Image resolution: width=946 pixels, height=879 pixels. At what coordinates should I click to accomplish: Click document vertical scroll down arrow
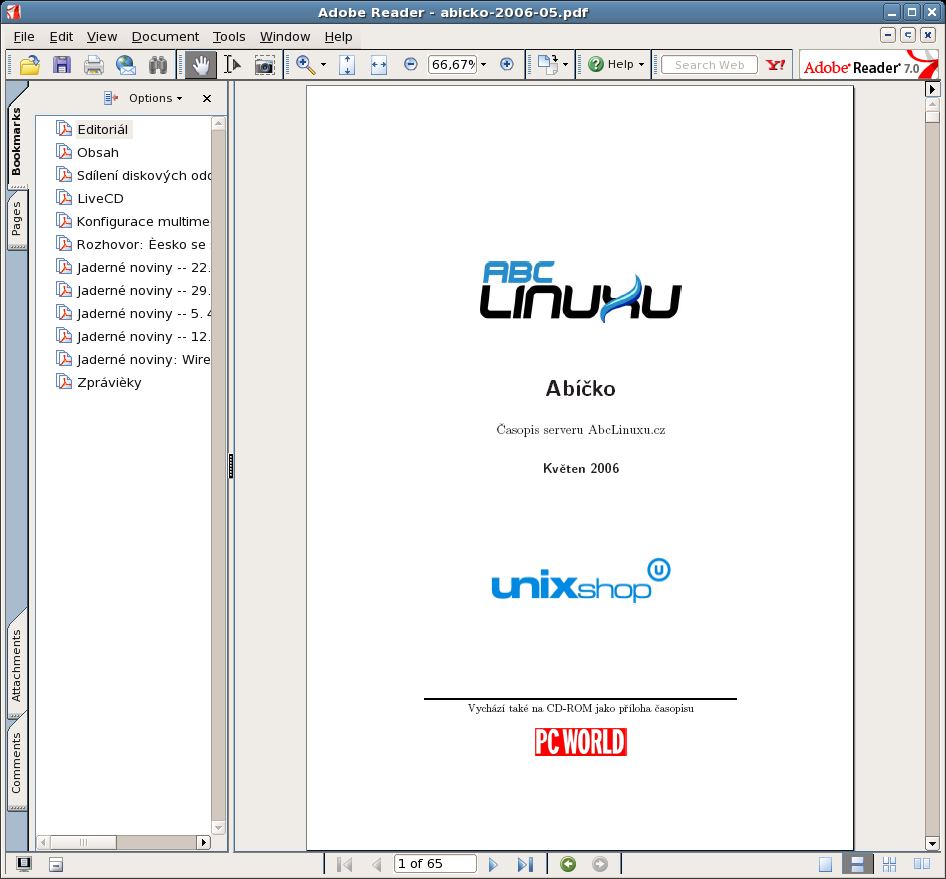(932, 843)
